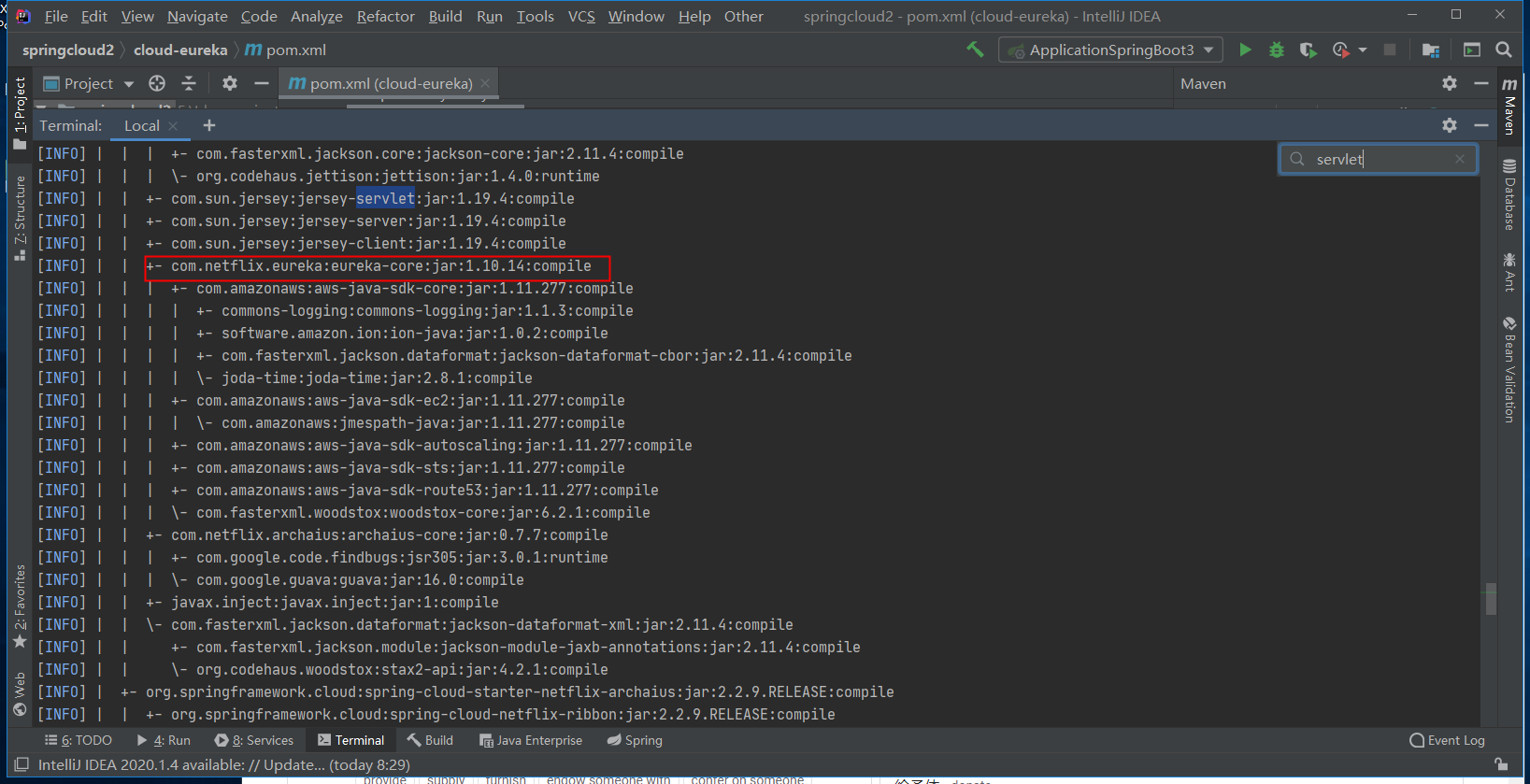Click the run with profiler icon
This screenshot has height=784, width=1530.
pyautogui.click(x=1341, y=50)
